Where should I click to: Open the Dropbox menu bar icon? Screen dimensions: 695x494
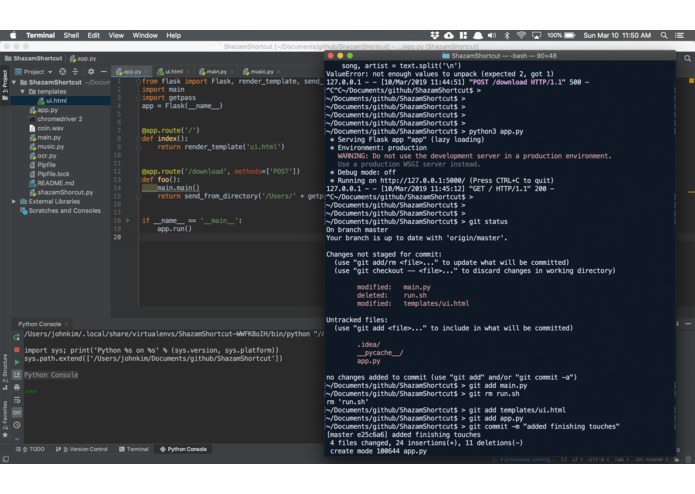click(435, 35)
